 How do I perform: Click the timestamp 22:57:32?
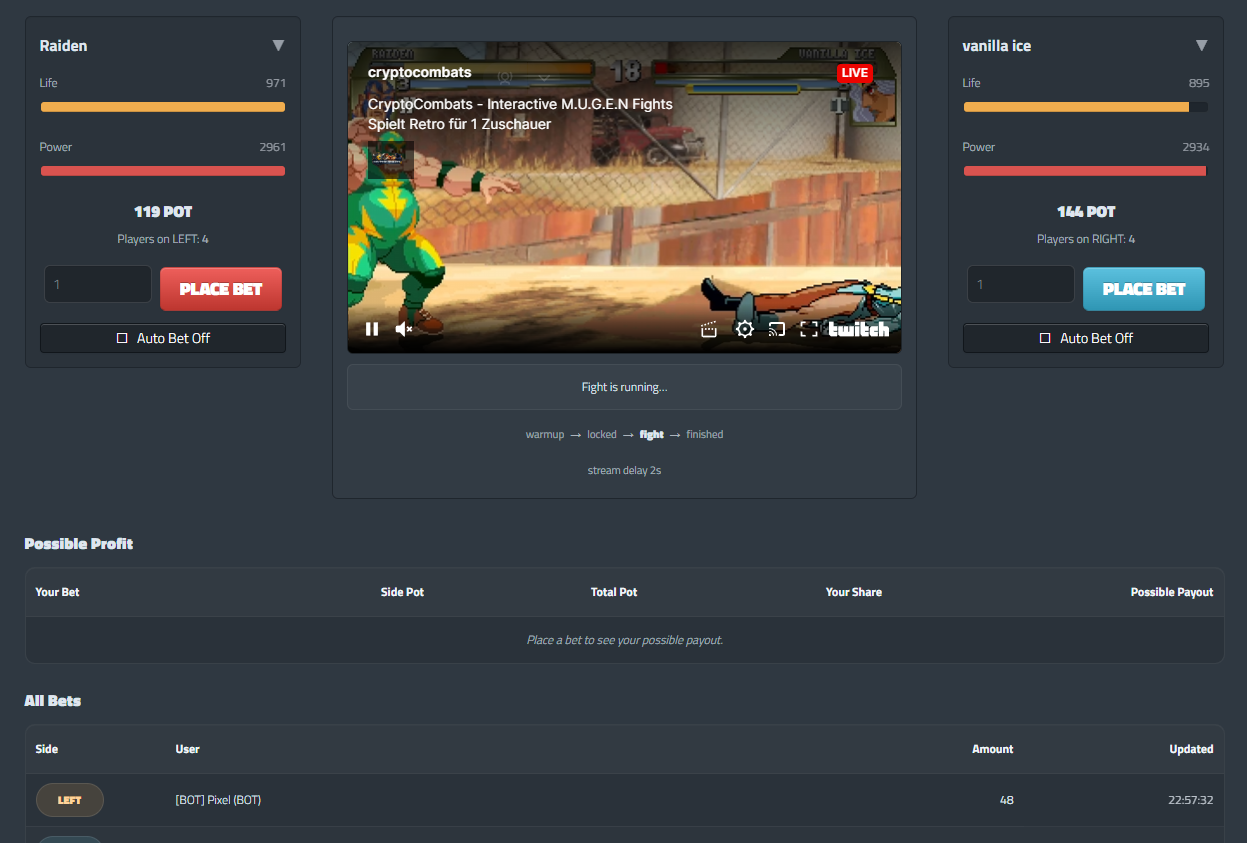pos(1190,800)
